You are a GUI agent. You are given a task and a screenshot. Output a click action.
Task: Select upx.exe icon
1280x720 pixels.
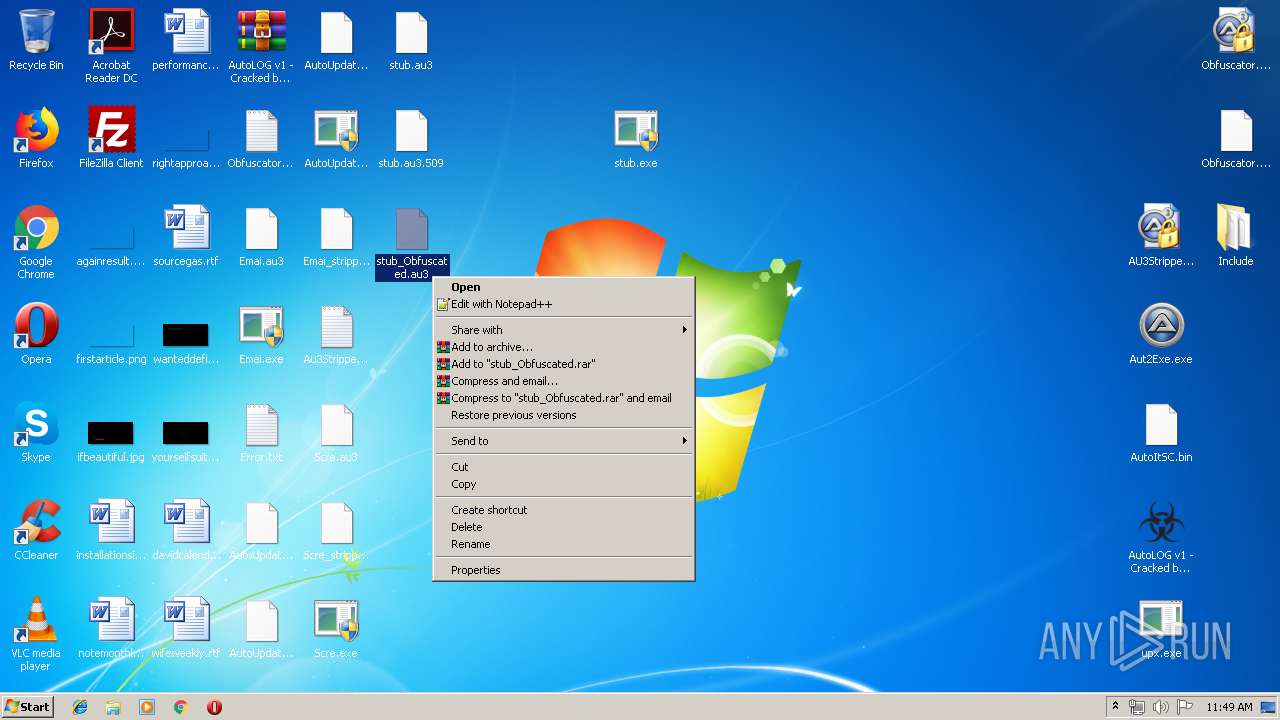(x=1161, y=628)
